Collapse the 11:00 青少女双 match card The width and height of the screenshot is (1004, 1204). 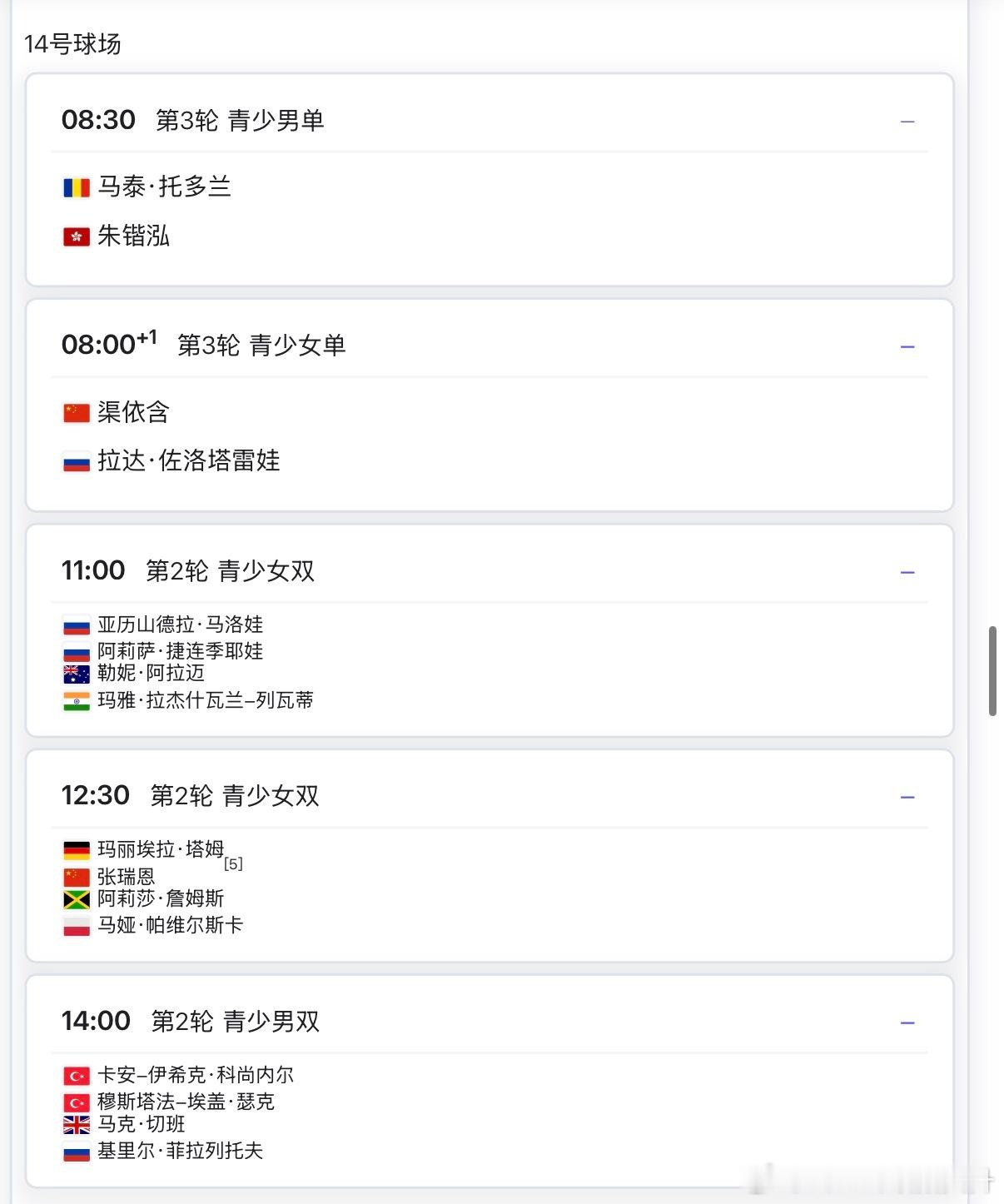907,572
